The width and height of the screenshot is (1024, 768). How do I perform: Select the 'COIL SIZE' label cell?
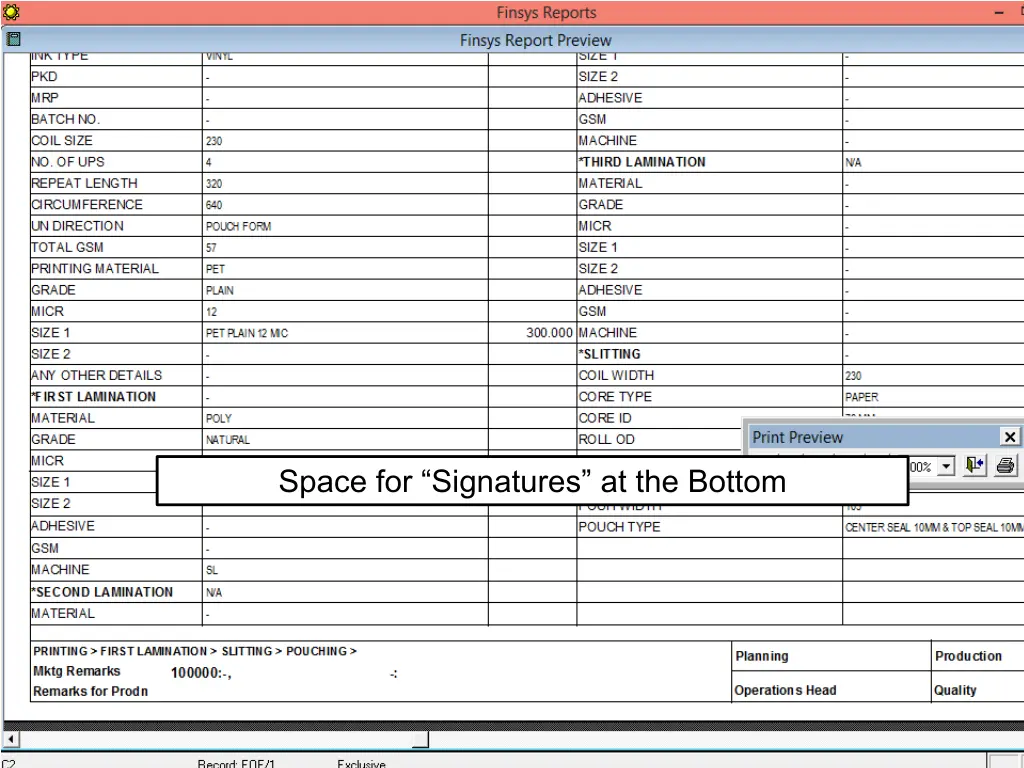point(62,140)
